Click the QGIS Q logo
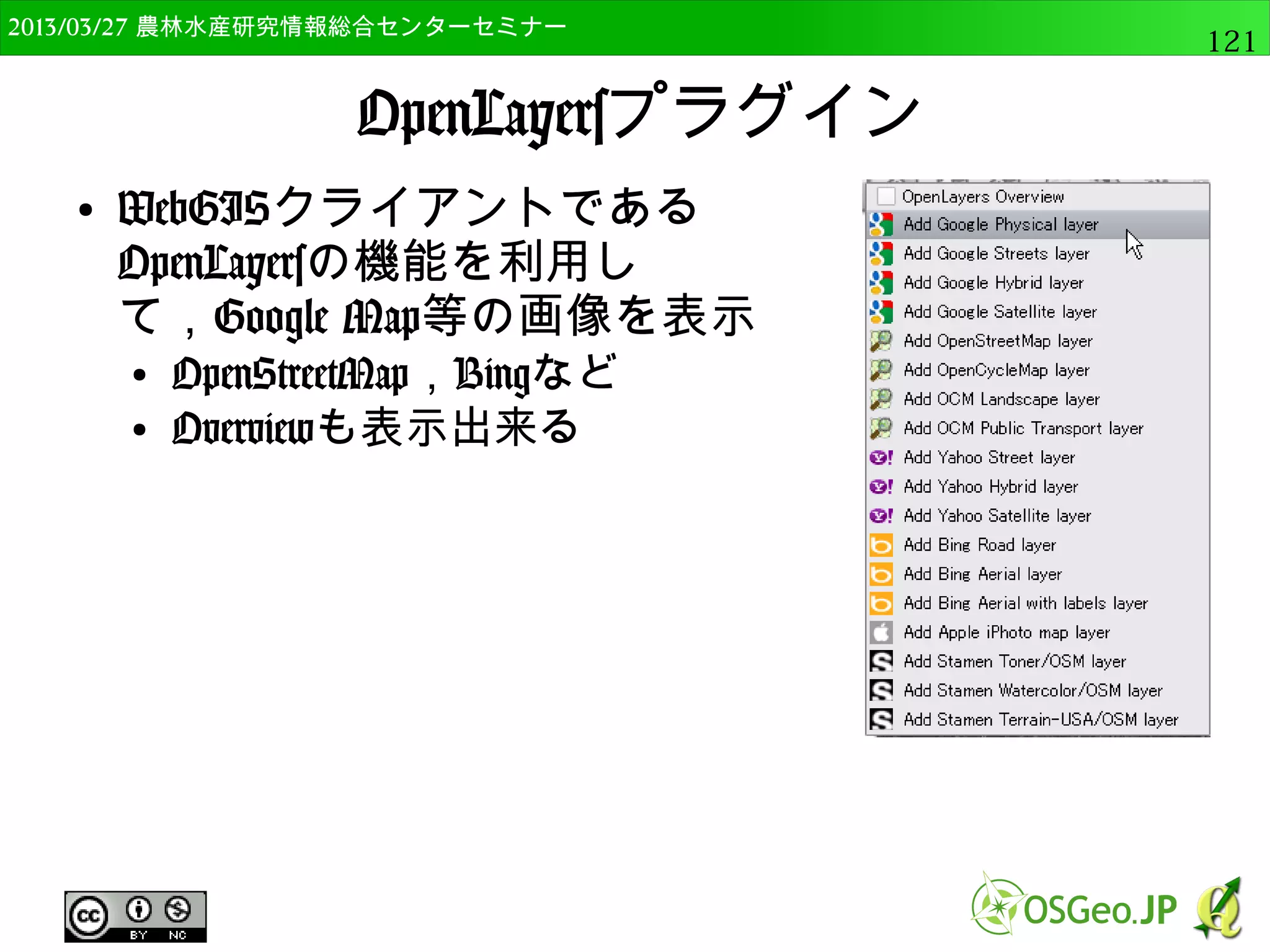 click(1219, 908)
